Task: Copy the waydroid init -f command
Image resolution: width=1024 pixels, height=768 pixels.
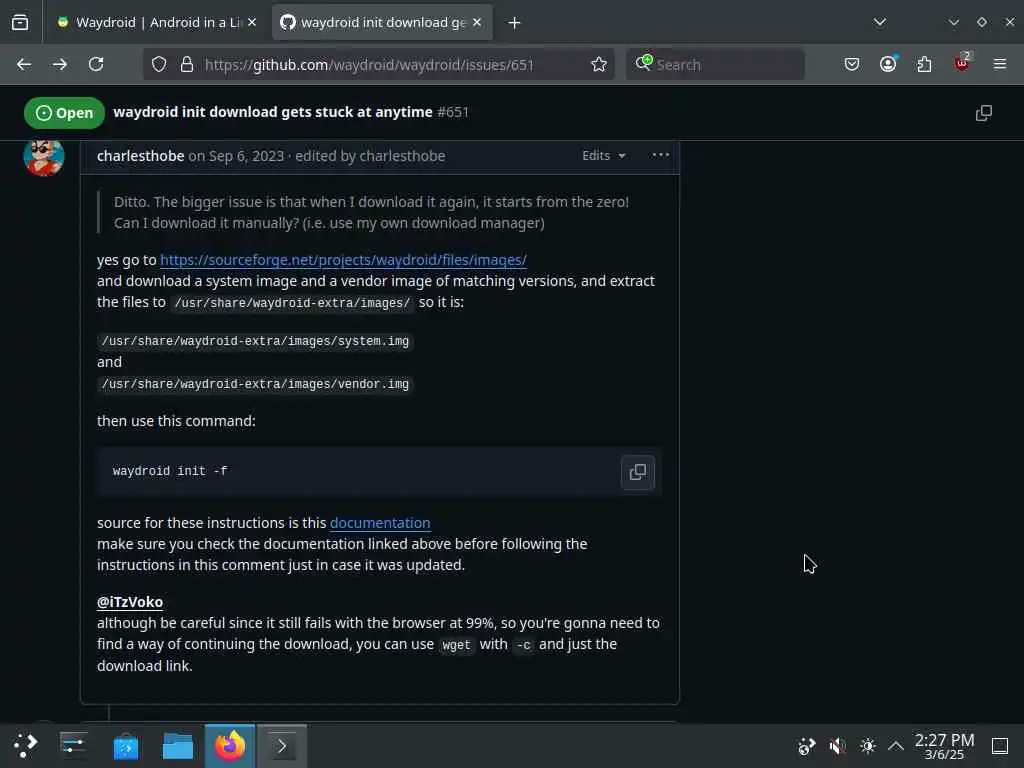Action: coord(638,472)
